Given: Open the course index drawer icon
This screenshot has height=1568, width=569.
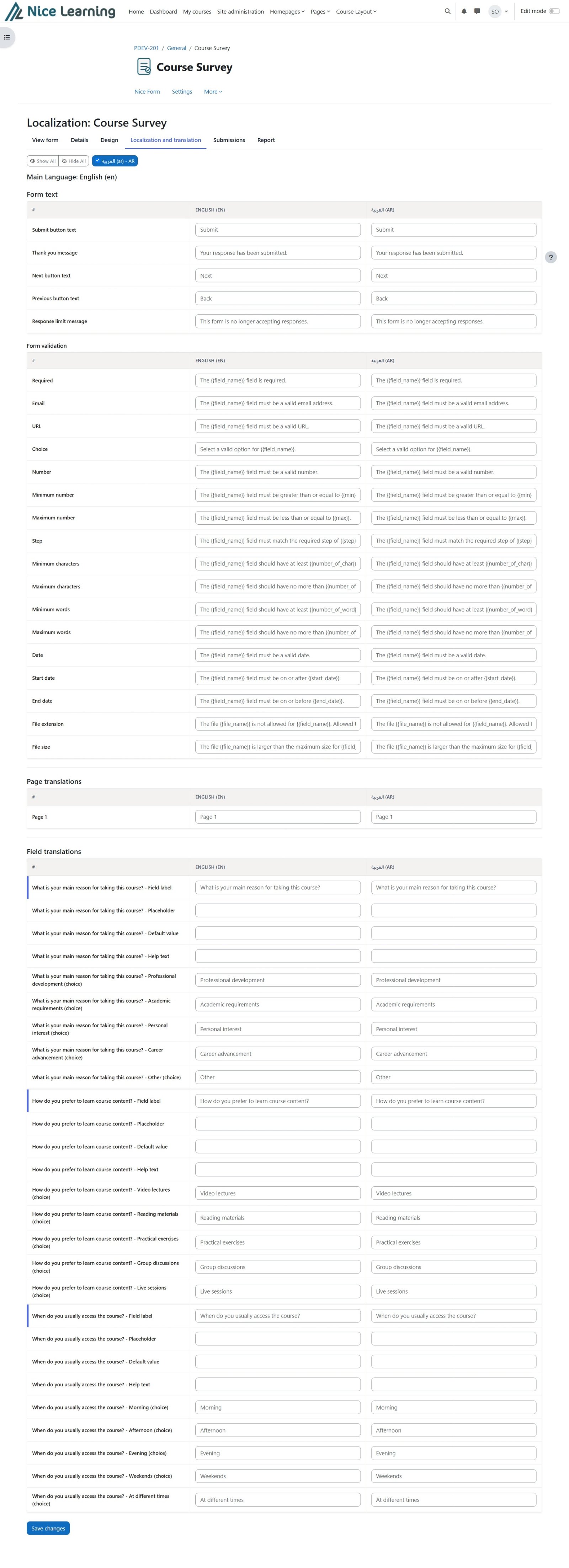Looking at the screenshot, I should pyautogui.click(x=7, y=37).
